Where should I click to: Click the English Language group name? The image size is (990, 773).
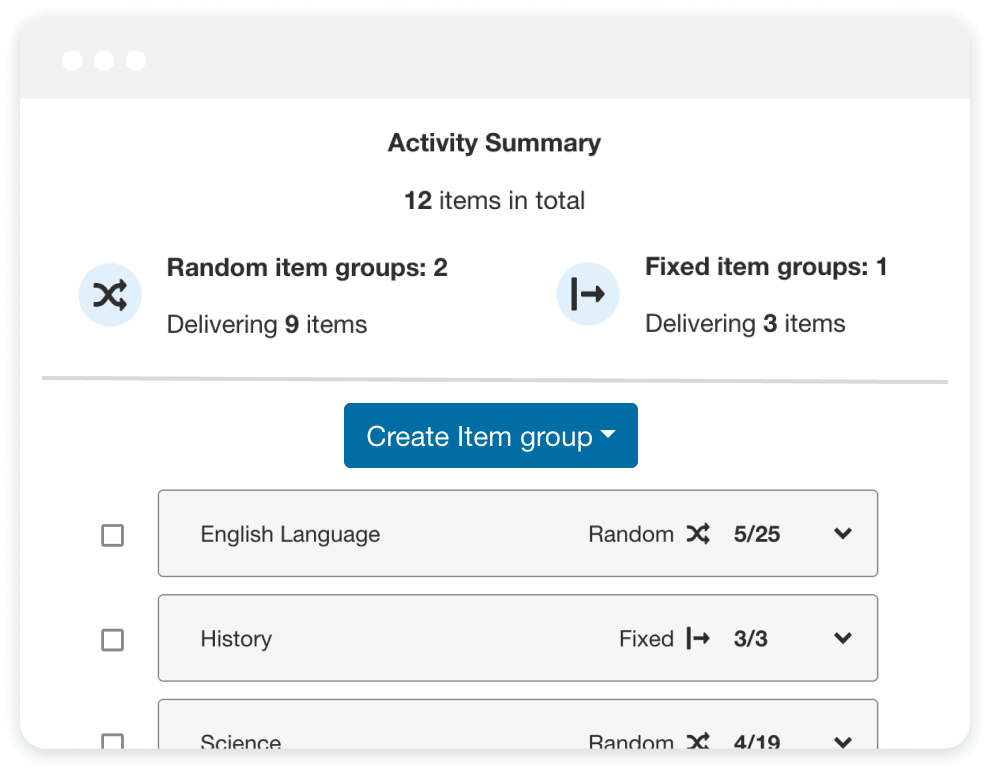(x=290, y=535)
